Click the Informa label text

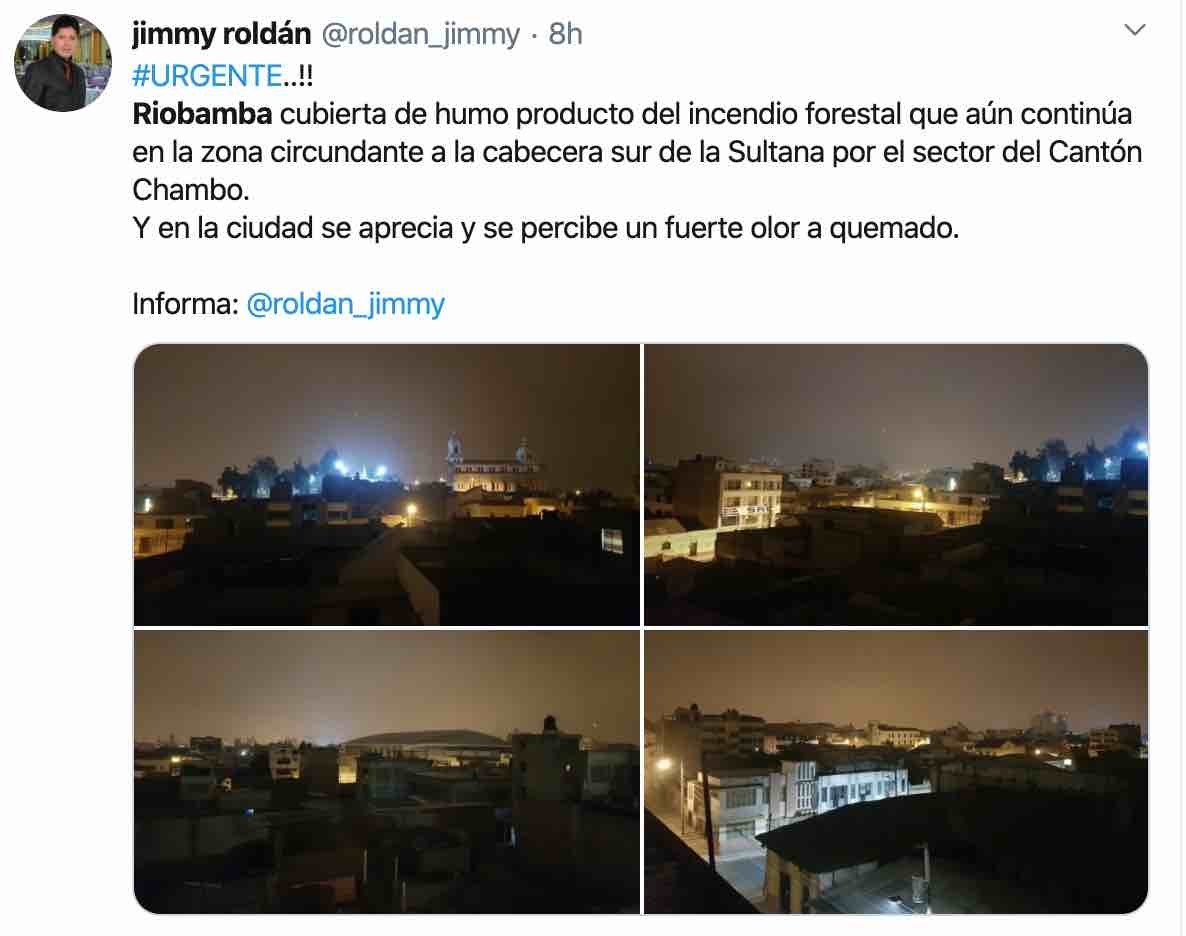(185, 304)
